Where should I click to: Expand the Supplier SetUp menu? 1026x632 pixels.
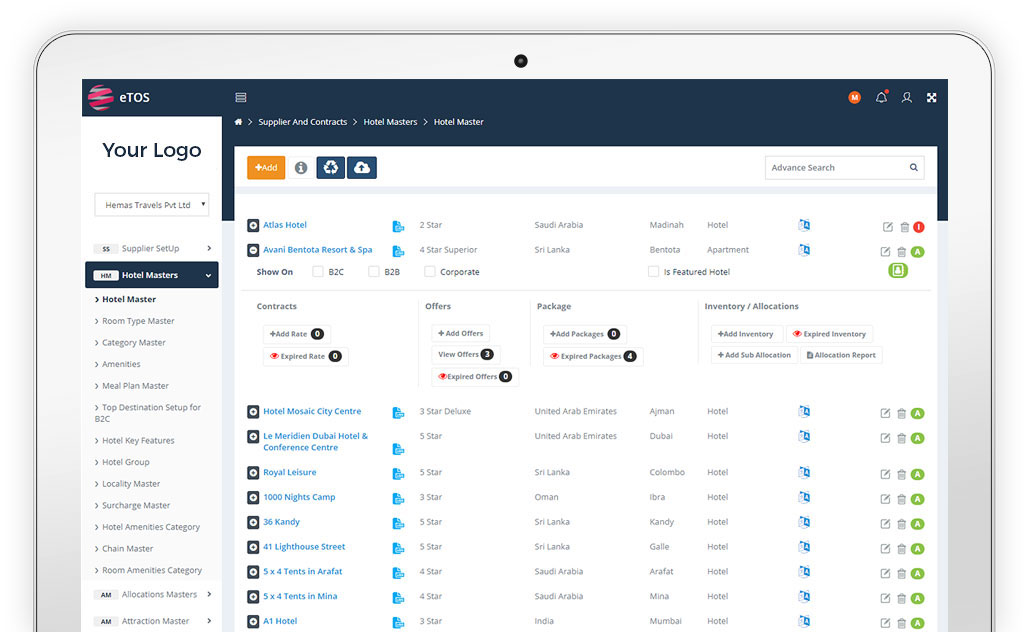click(152, 249)
